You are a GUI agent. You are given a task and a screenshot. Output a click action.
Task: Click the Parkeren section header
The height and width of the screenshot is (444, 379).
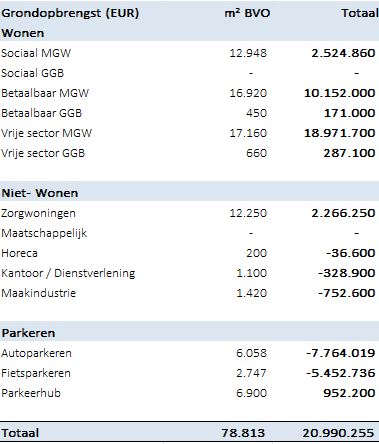[28, 333]
